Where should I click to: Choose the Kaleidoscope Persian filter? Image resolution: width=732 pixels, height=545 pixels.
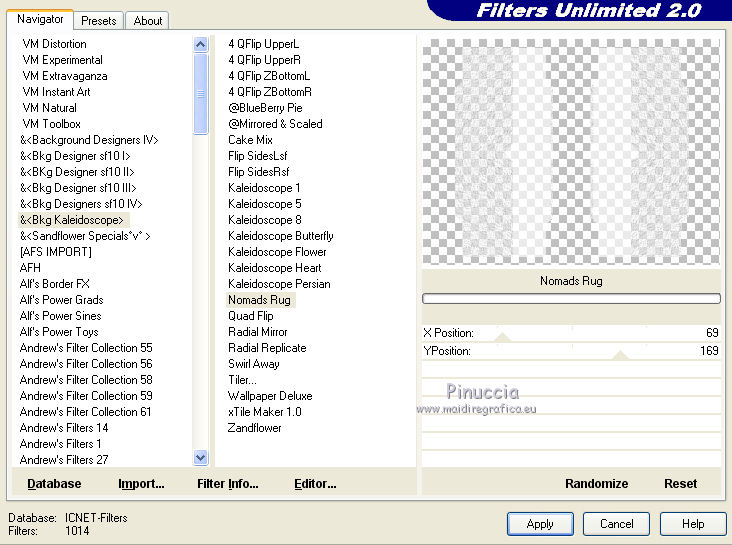click(x=279, y=283)
